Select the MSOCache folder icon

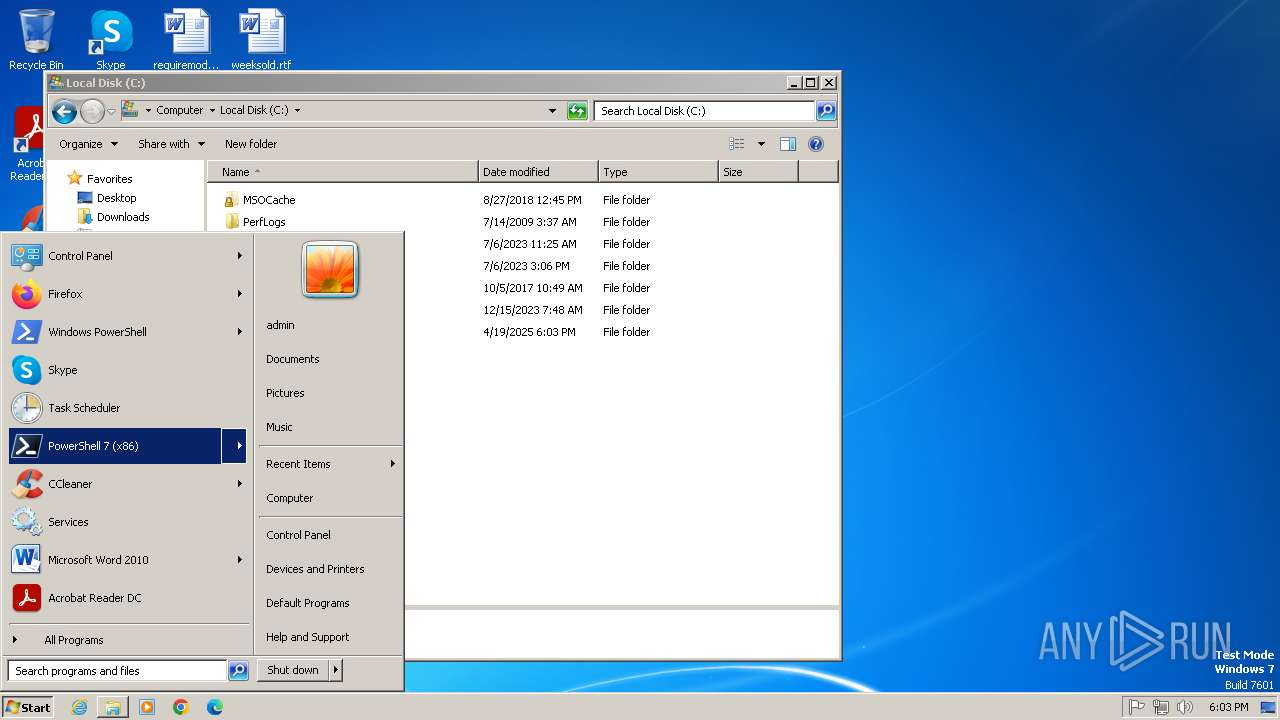[231, 200]
